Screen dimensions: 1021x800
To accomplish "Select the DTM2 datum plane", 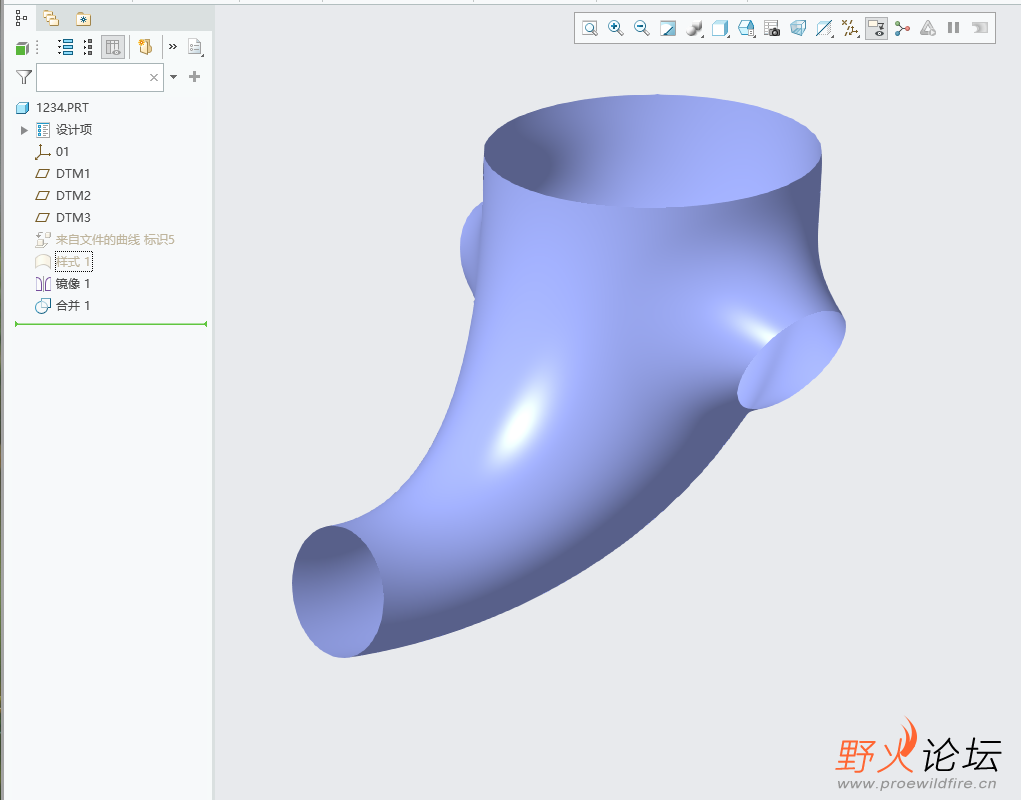I will (73, 196).
